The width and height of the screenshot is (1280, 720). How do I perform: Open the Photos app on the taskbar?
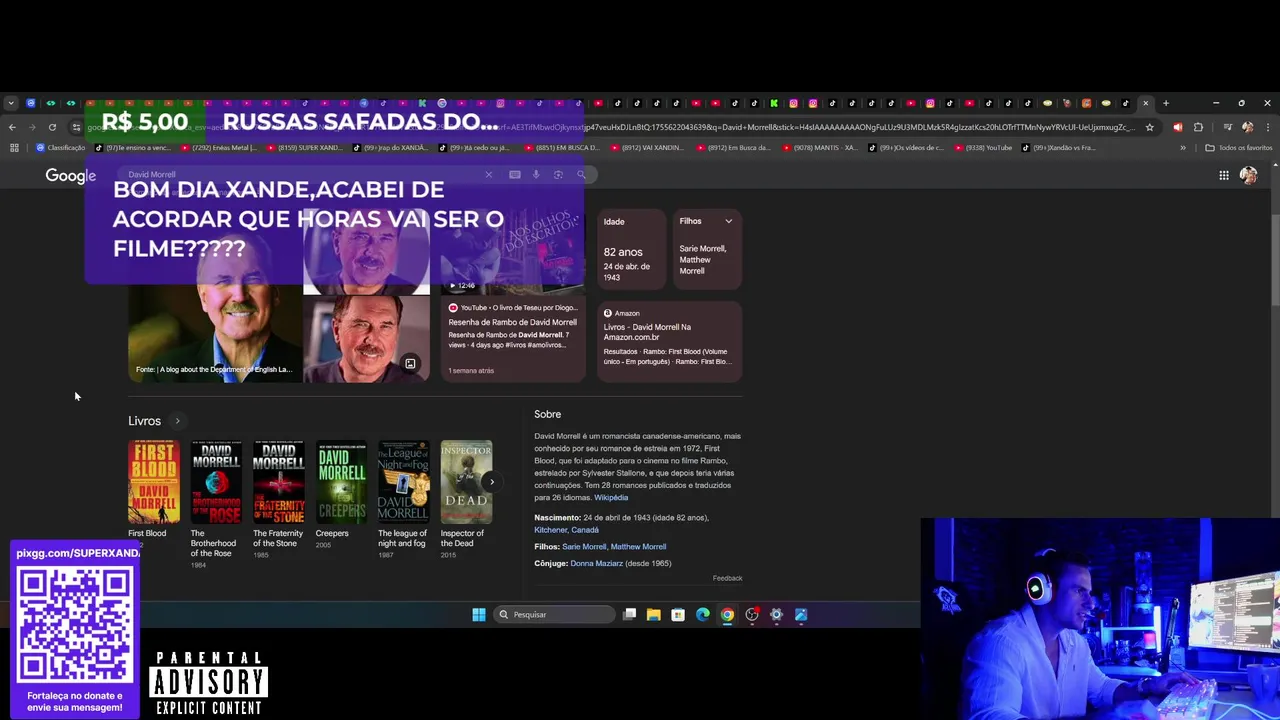coord(801,614)
